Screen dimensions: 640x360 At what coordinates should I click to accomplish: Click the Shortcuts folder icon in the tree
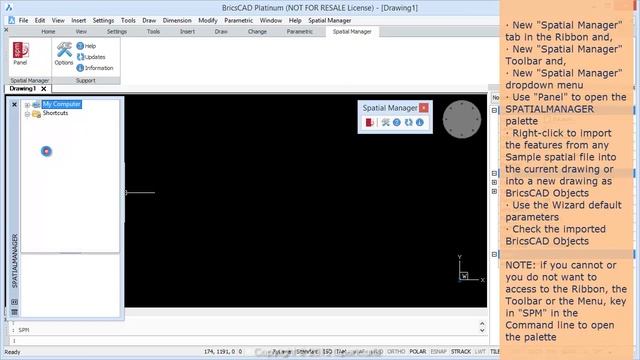click(36, 114)
